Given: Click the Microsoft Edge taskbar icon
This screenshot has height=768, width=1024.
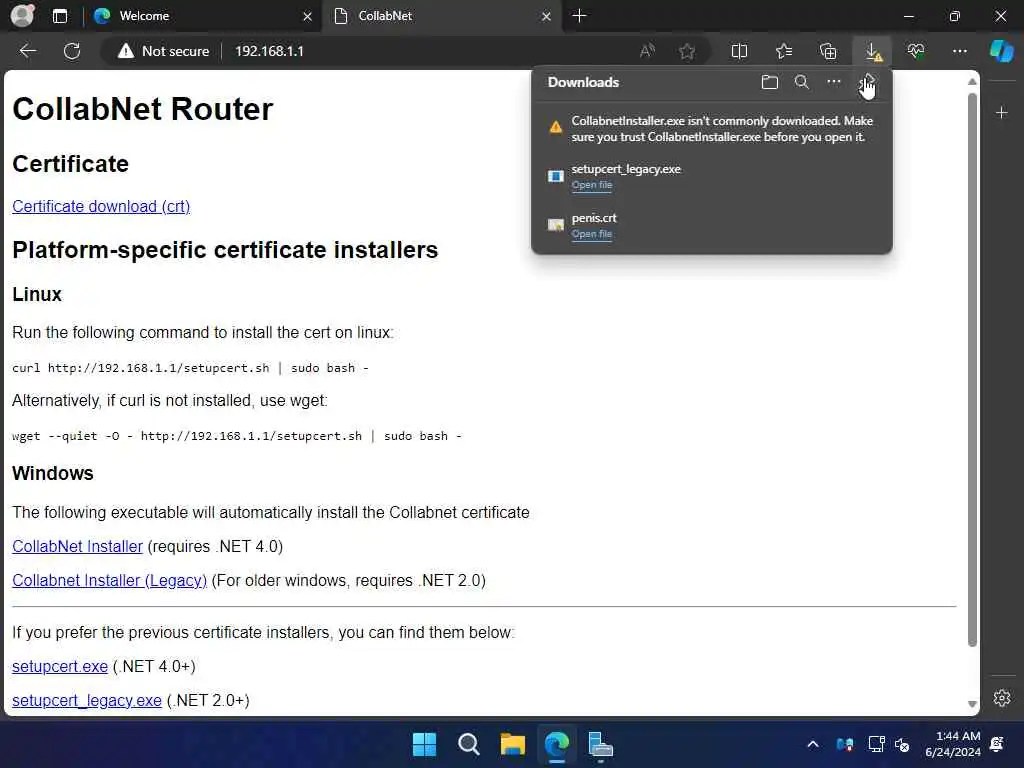Looking at the screenshot, I should point(556,744).
